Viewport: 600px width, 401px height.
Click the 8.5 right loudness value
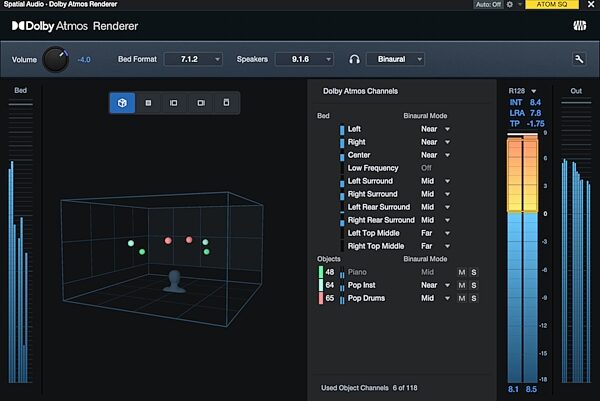pos(531,389)
